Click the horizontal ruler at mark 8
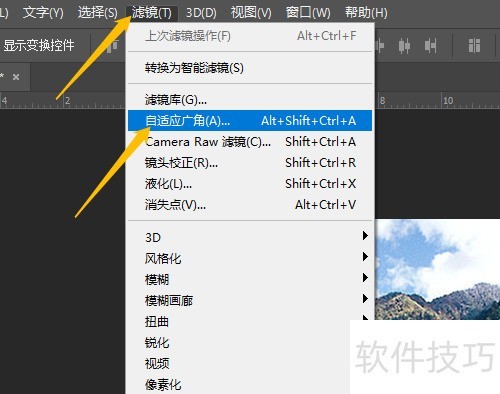The width and height of the screenshot is (500, 394). pyautogui.click(x=382, y=100)
